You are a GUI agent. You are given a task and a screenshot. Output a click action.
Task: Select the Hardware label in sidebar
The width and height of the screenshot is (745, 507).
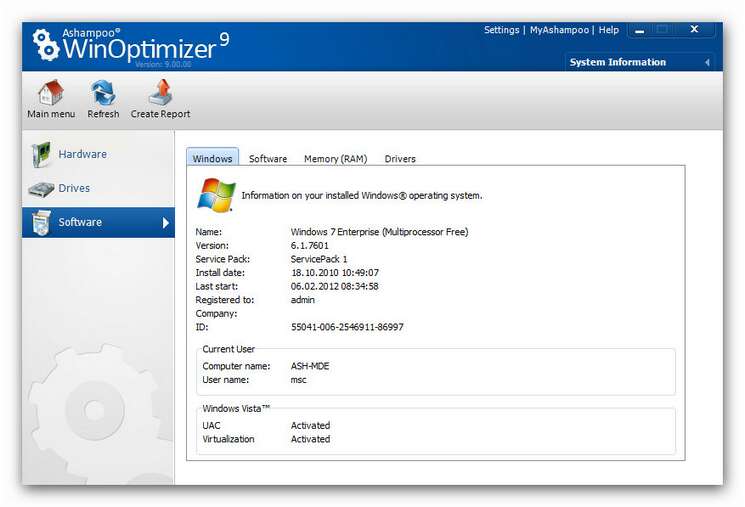(x=83, y=154)
